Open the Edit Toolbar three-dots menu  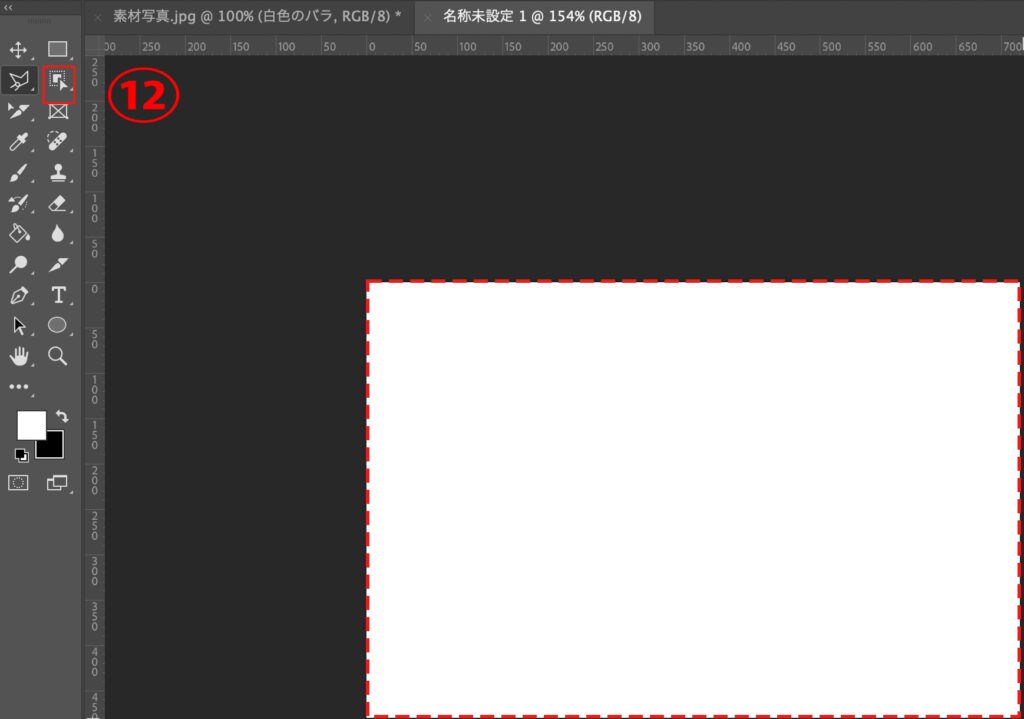(18, 387)
